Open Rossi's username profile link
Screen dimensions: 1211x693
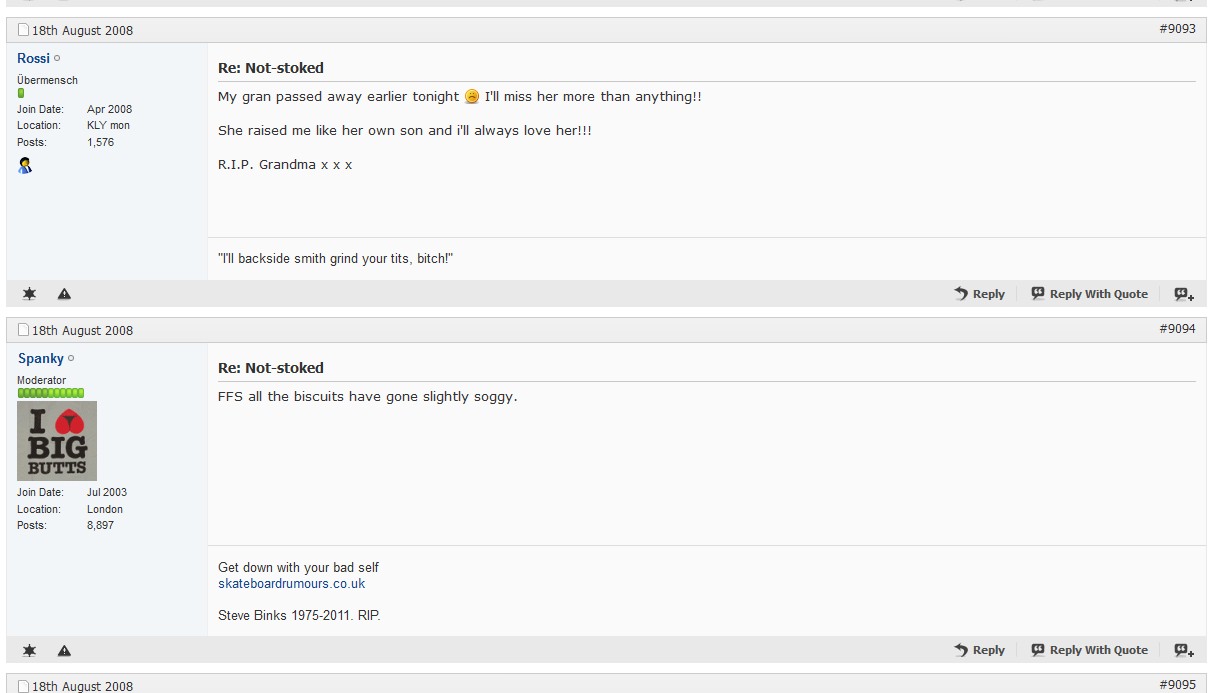pos(33,59)
